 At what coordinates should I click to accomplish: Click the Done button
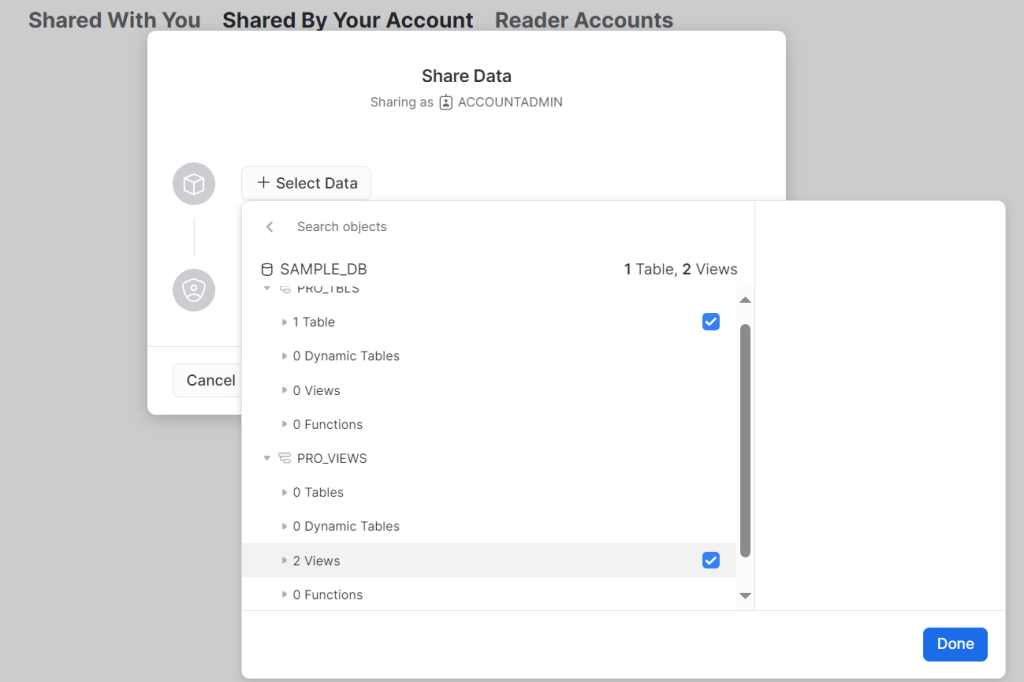(954, 644)
